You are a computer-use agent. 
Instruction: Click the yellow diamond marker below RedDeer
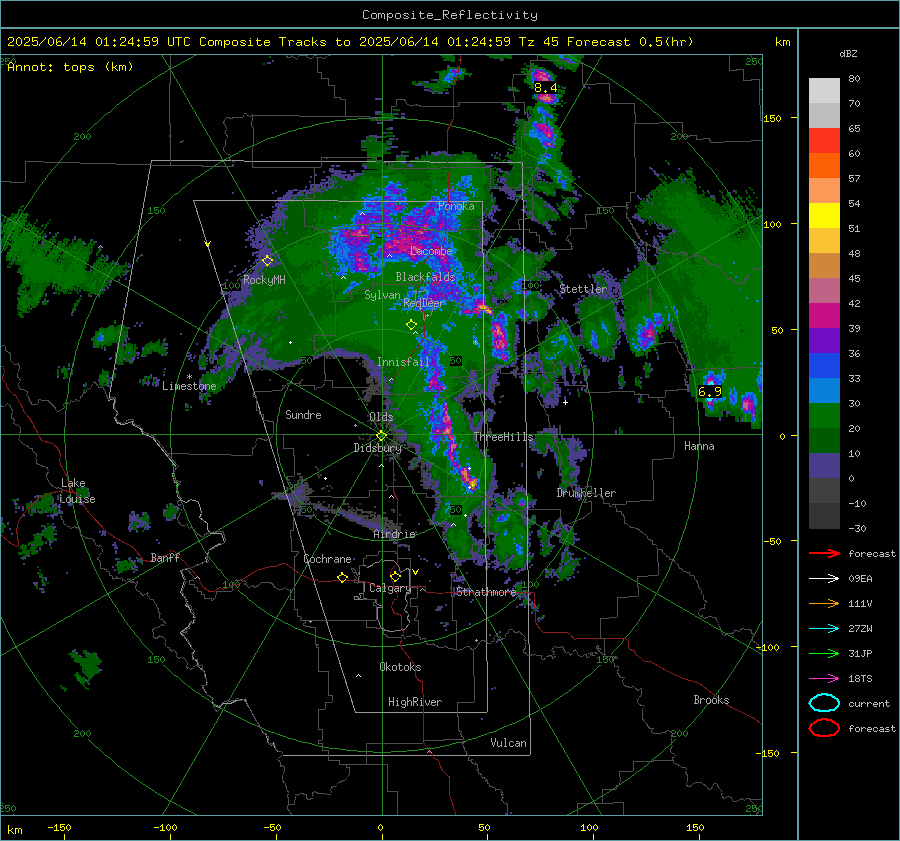click(412, 325)
